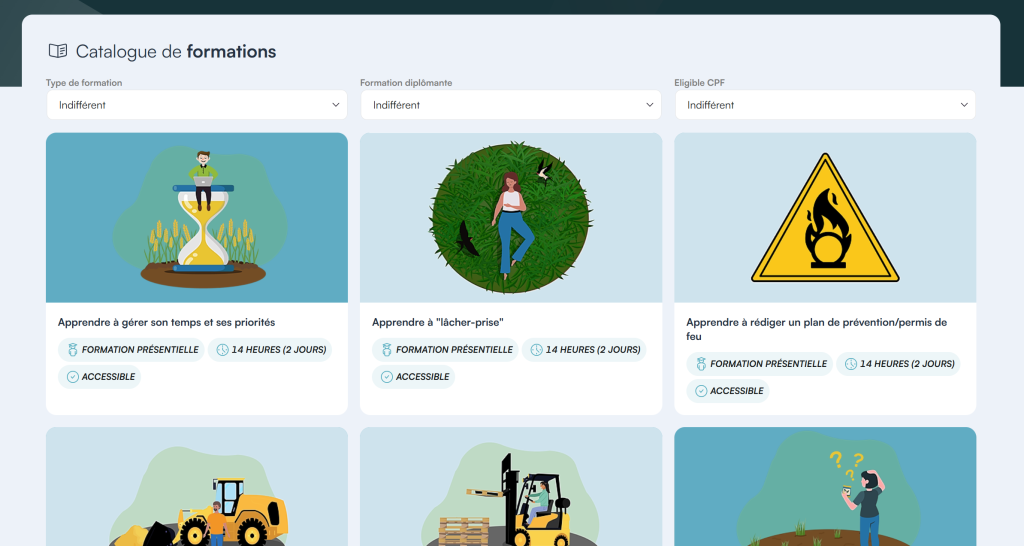Click the open book catalogue icon
Viewport: 1024px width, 546px height.
tap(58, 51)
